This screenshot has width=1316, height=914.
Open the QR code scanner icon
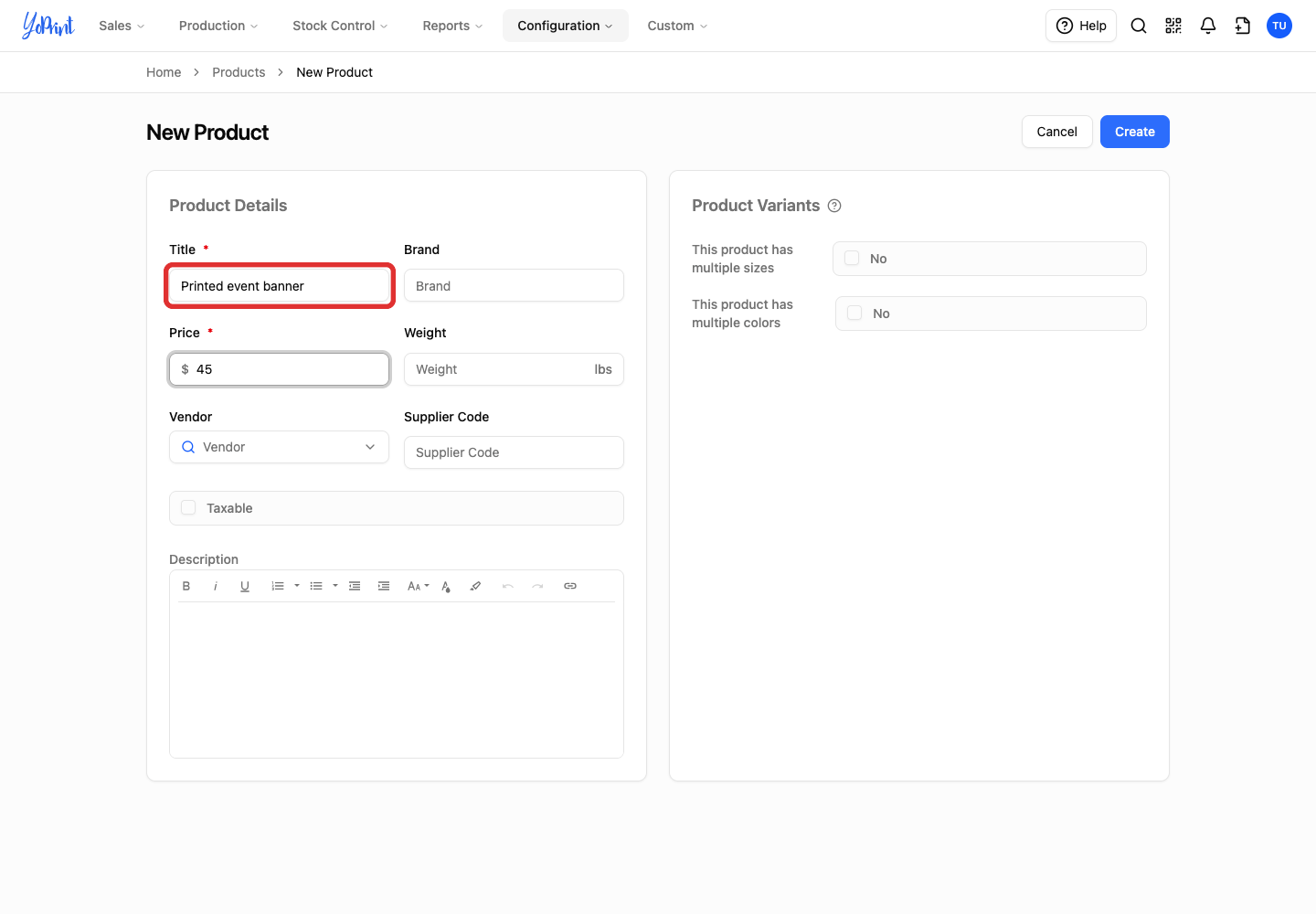tap(1173, 26)
